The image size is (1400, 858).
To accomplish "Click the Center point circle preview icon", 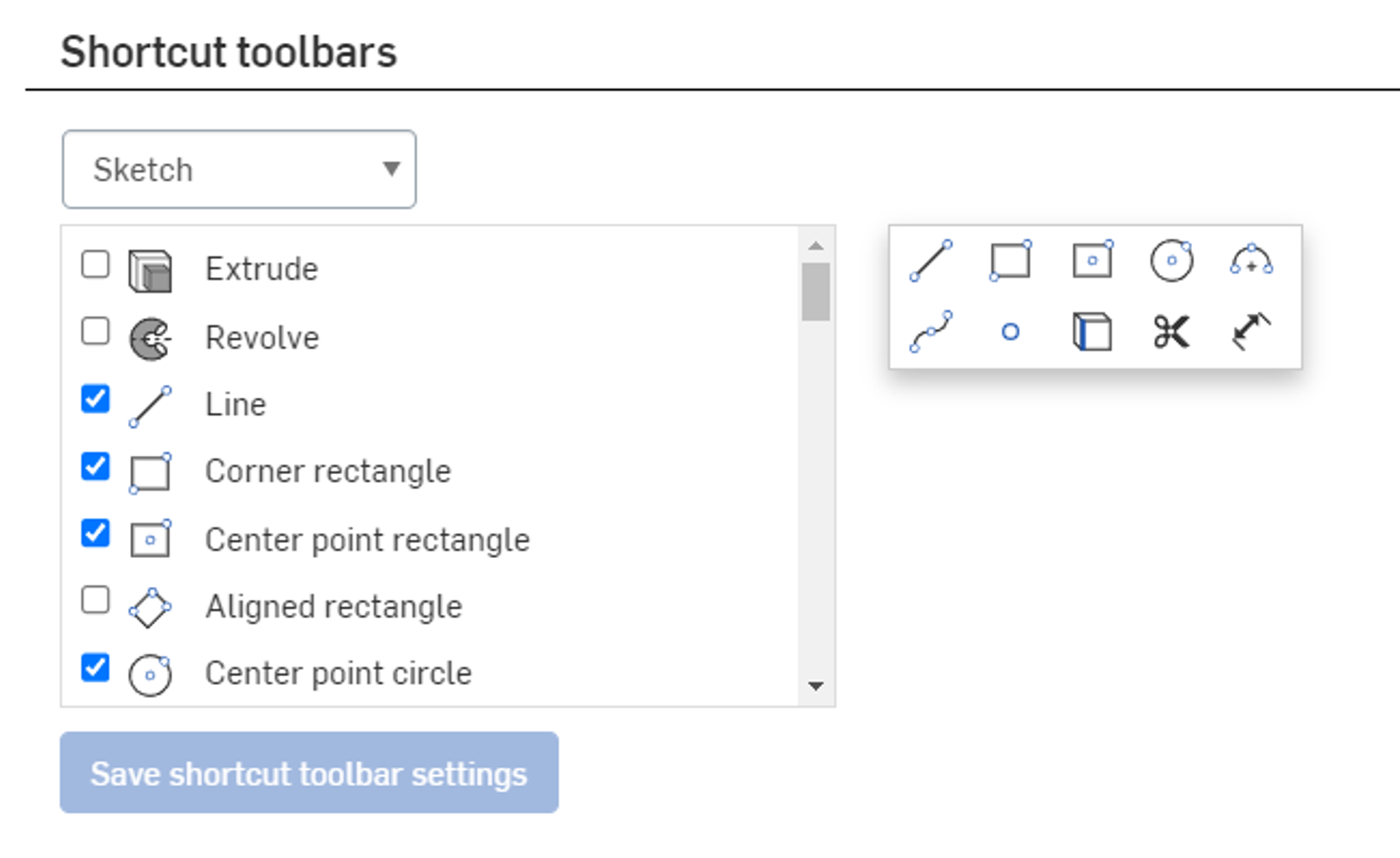I will point(1172,260).
